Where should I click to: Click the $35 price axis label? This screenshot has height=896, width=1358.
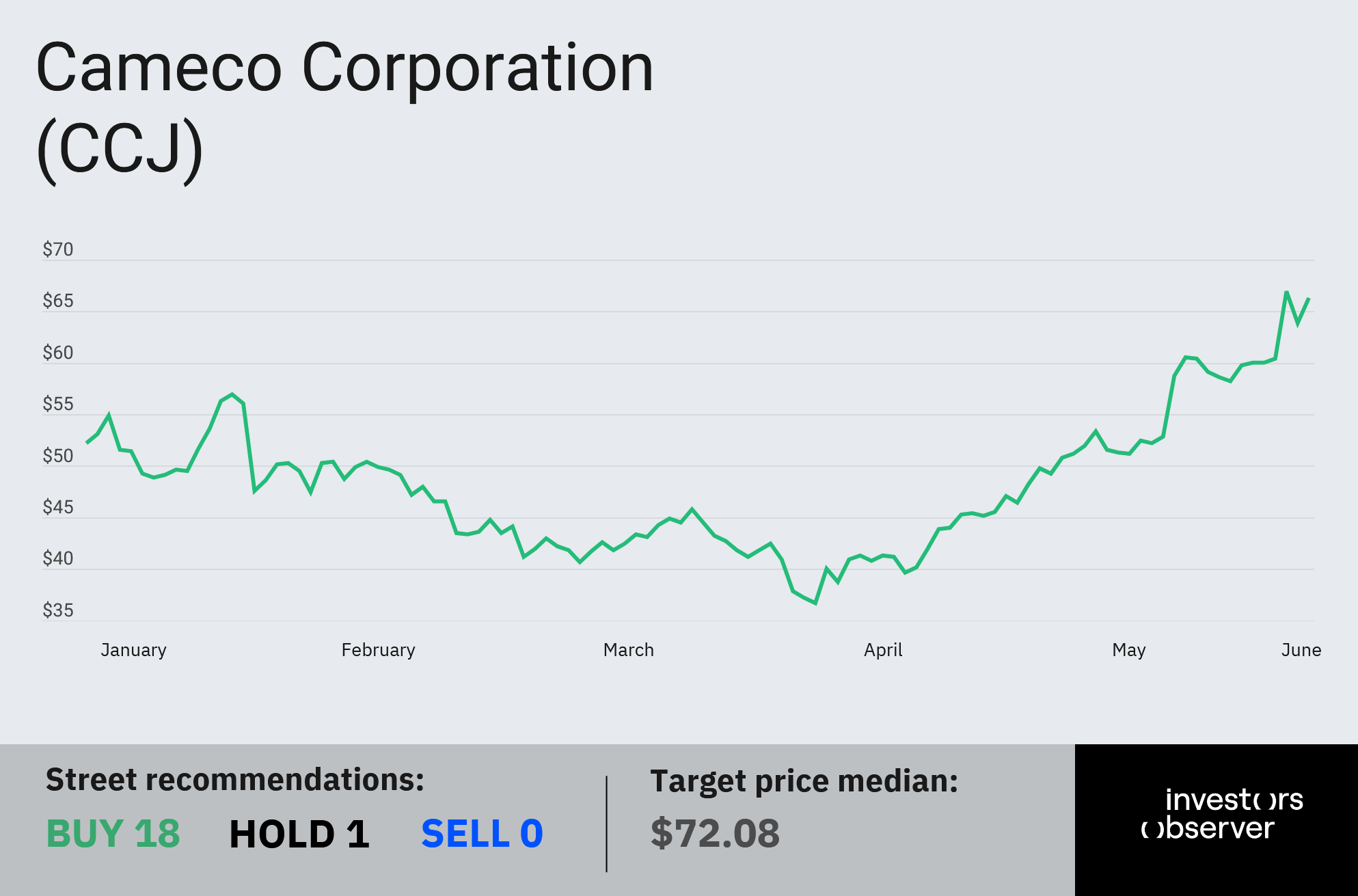tap(58, 610)
